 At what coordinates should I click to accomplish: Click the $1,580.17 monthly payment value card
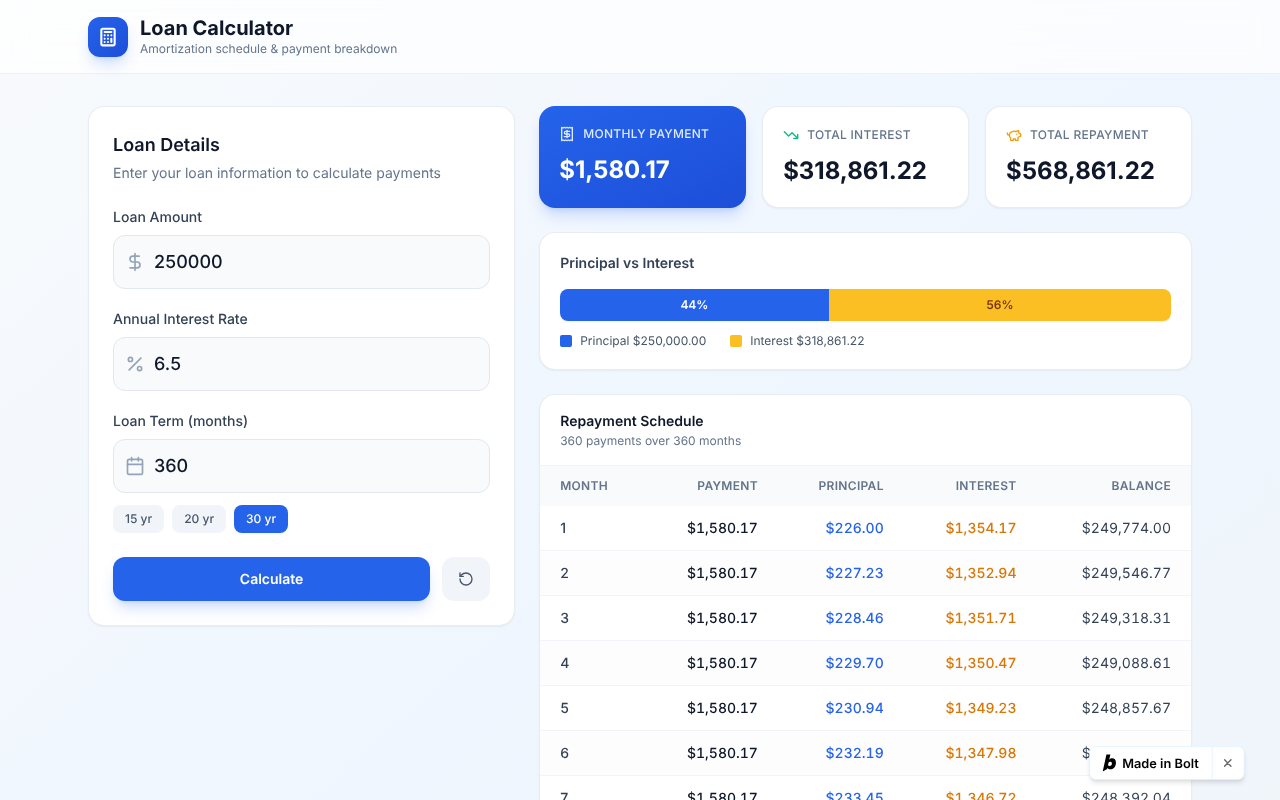pyautogui.click(x=642, y=157)
